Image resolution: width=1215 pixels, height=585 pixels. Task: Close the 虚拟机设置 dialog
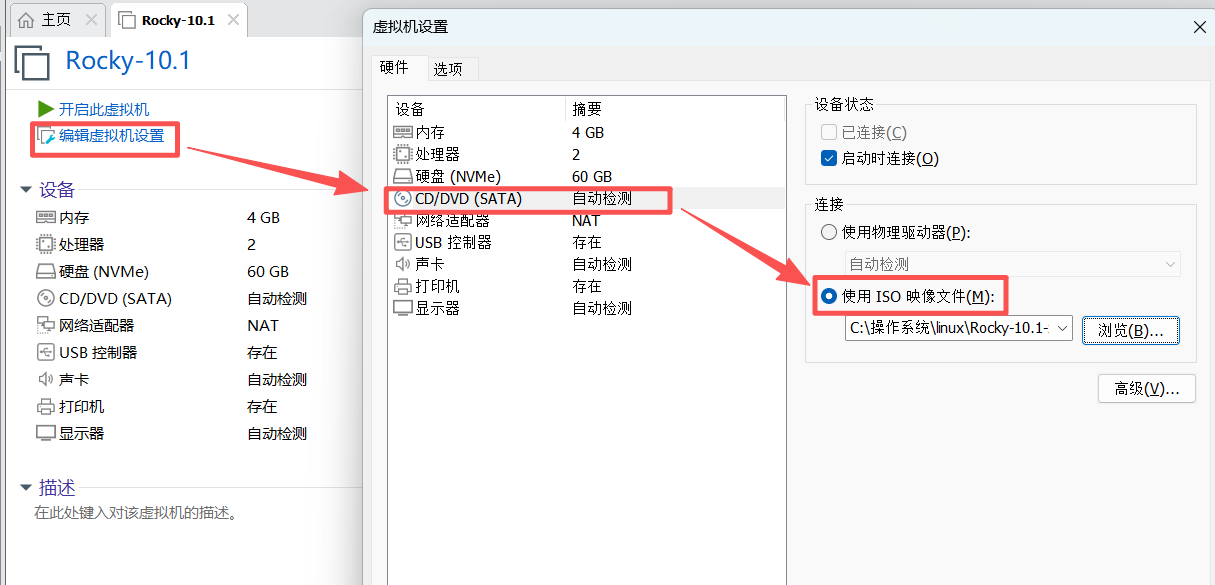pyautogui.click(x=1199, y=27)
